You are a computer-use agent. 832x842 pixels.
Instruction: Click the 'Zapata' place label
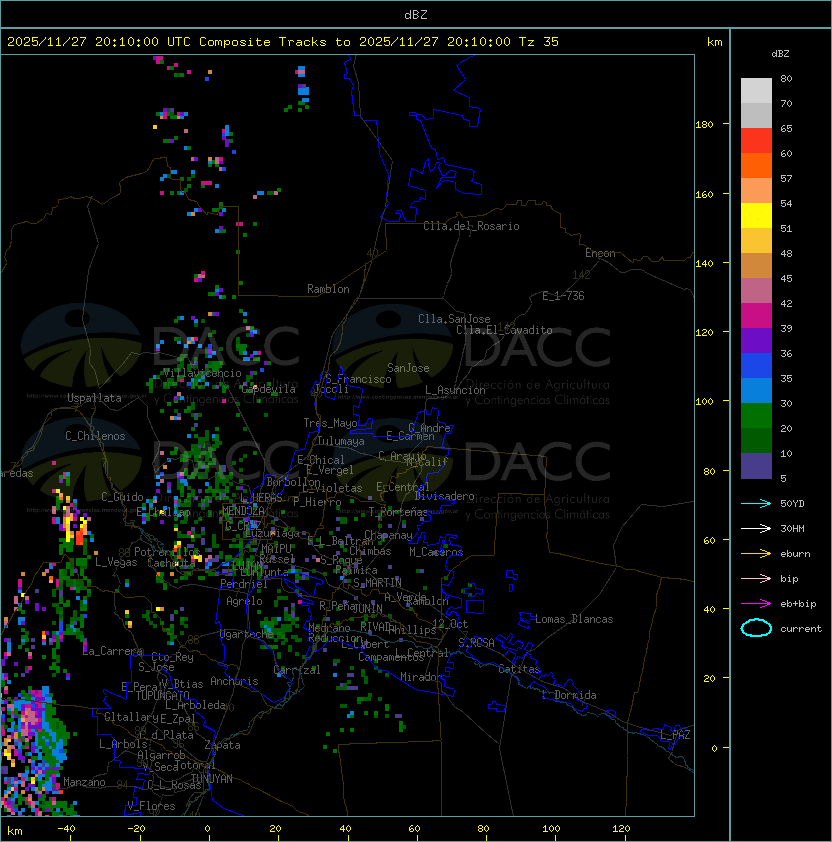point(222,745)
